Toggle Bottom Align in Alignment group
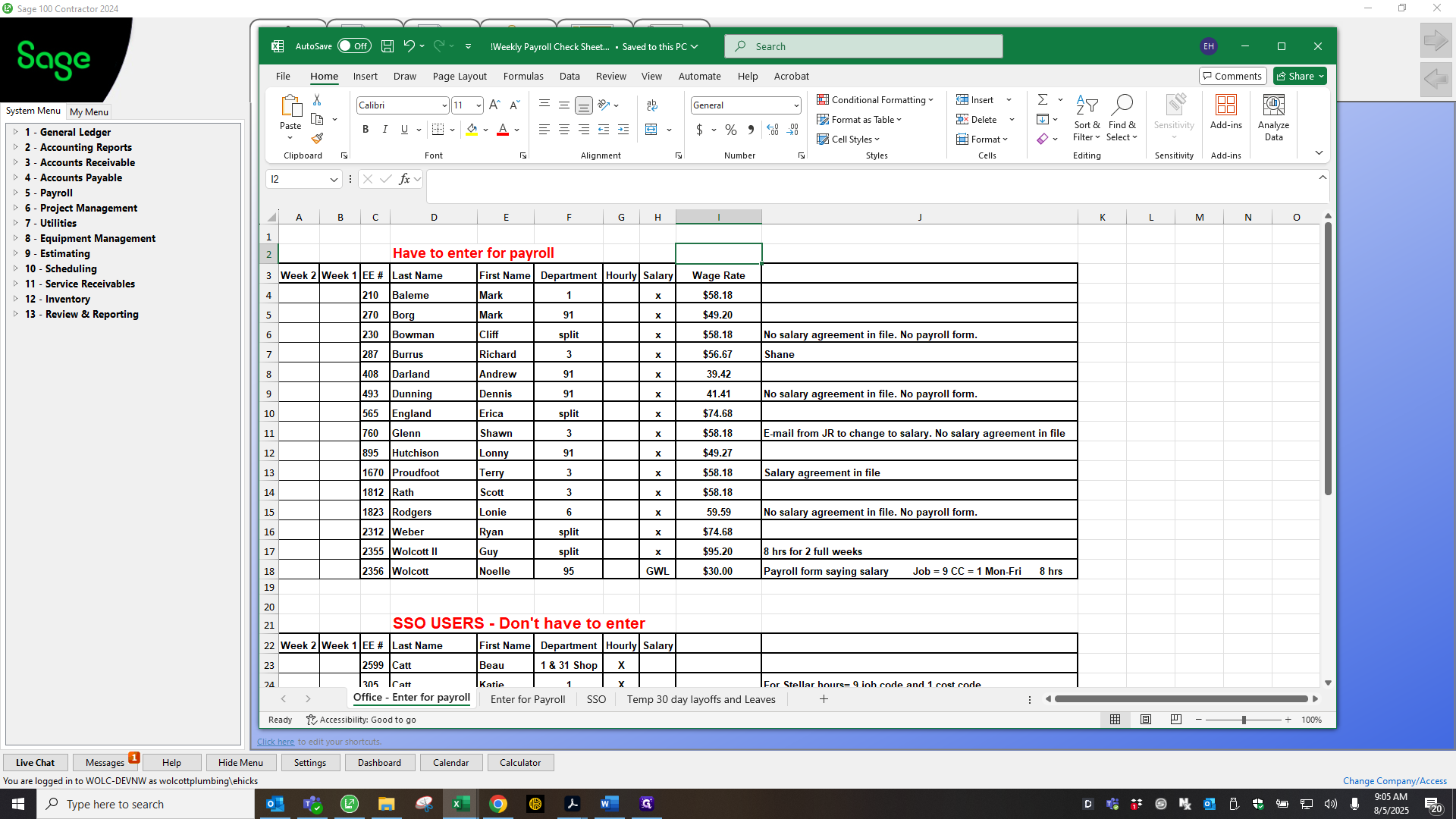The image size is (1456, 819). click(x=583, y=105)
